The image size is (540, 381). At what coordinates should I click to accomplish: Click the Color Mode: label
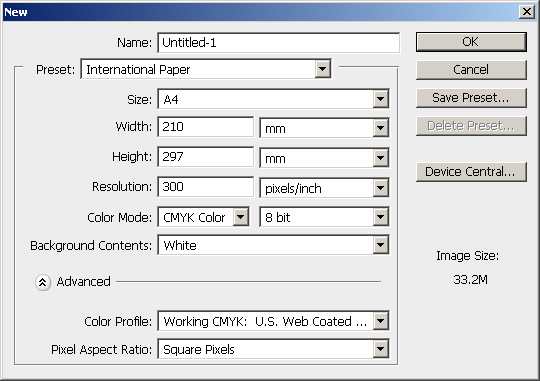120,218
